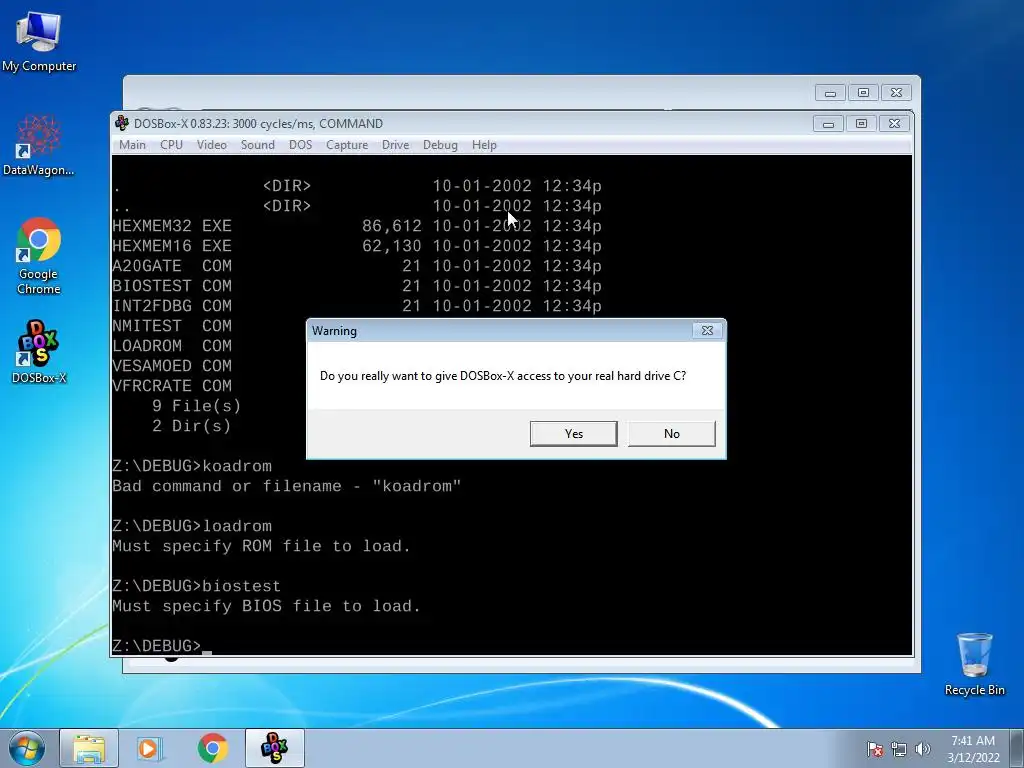Minimize the DOSBox-X window
This screenshot has width=1024, height=768.
pos(828,123)
